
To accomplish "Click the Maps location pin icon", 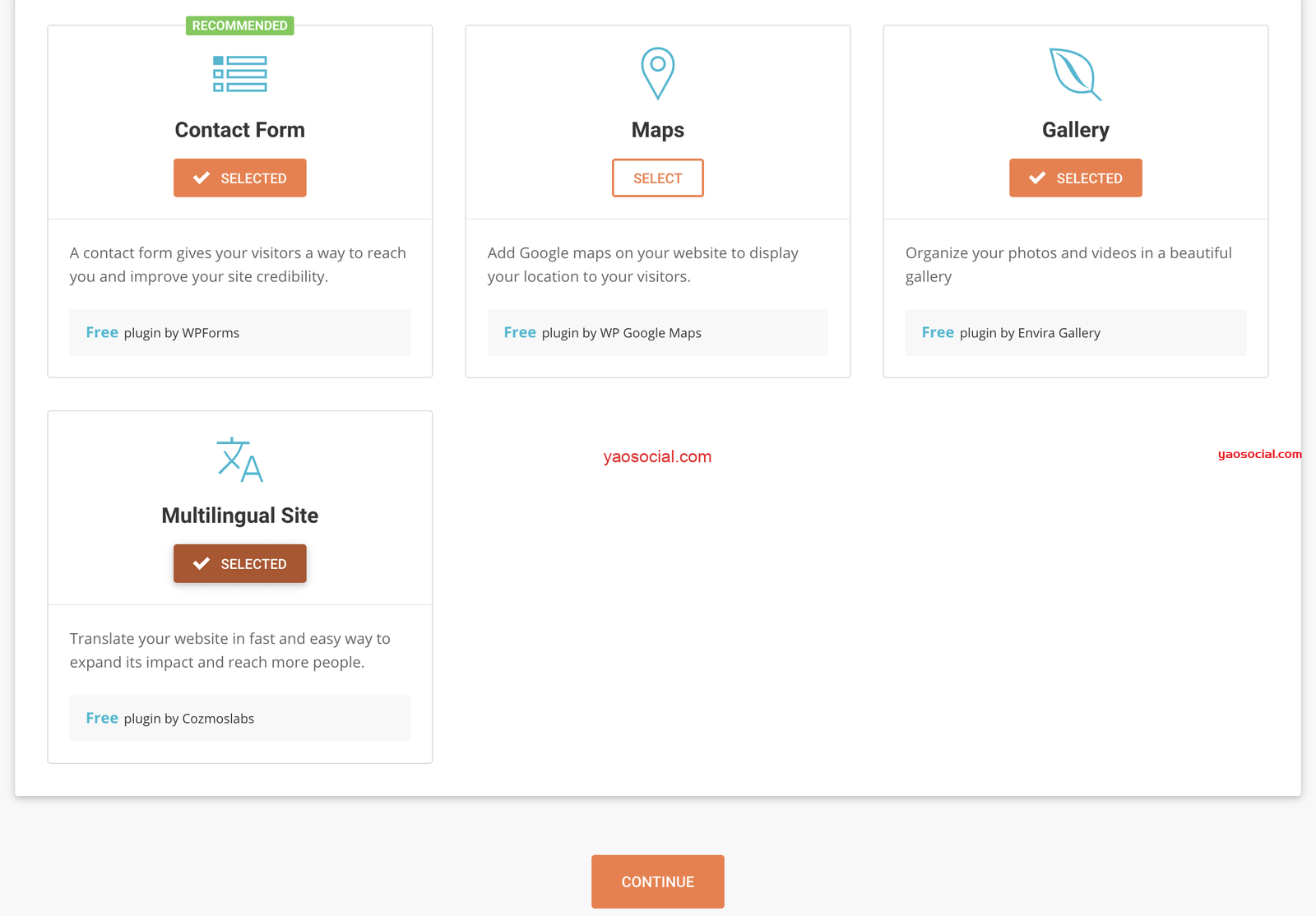I will 657,73.
